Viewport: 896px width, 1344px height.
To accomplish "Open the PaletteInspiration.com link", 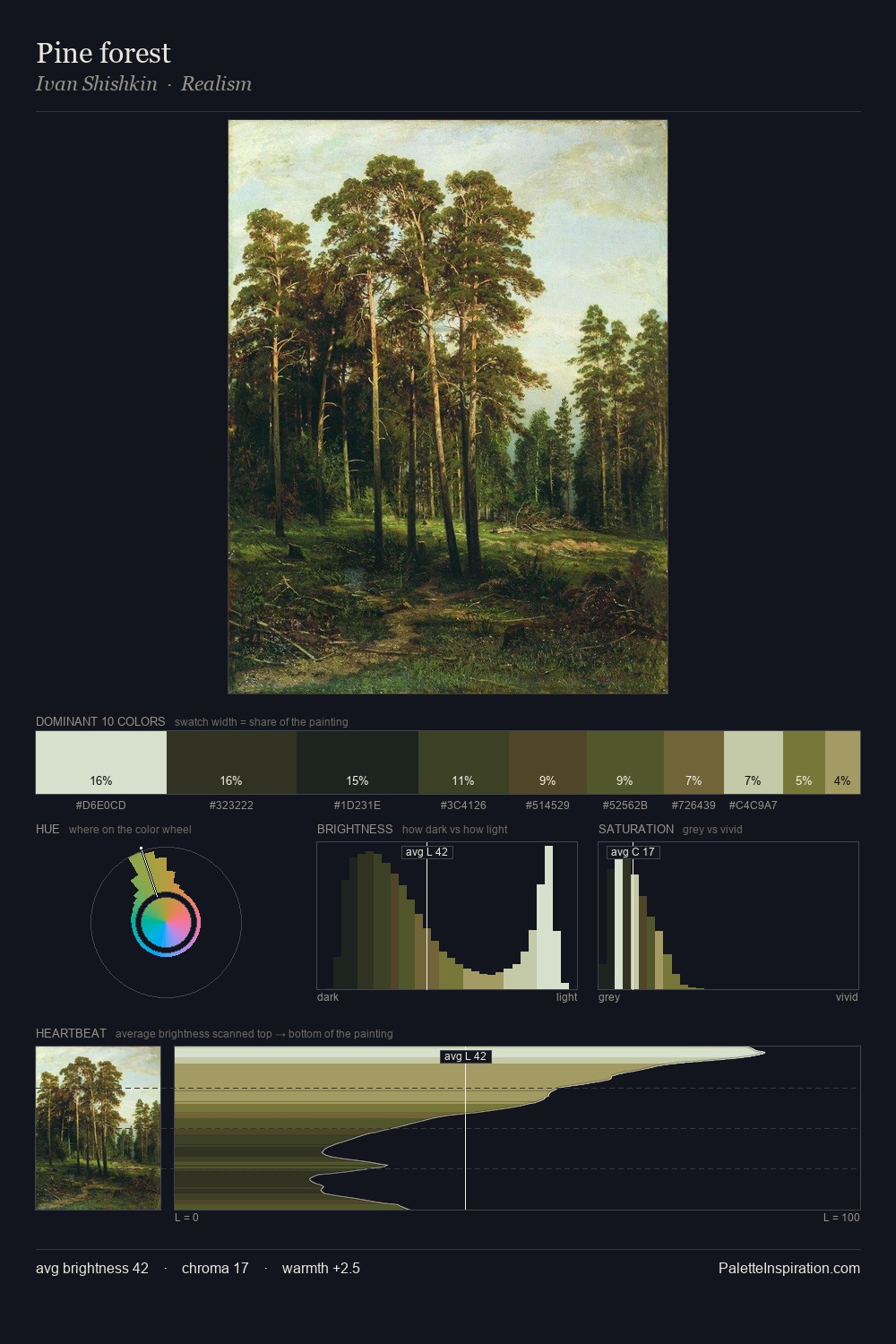I will (x=789, y=1268).
